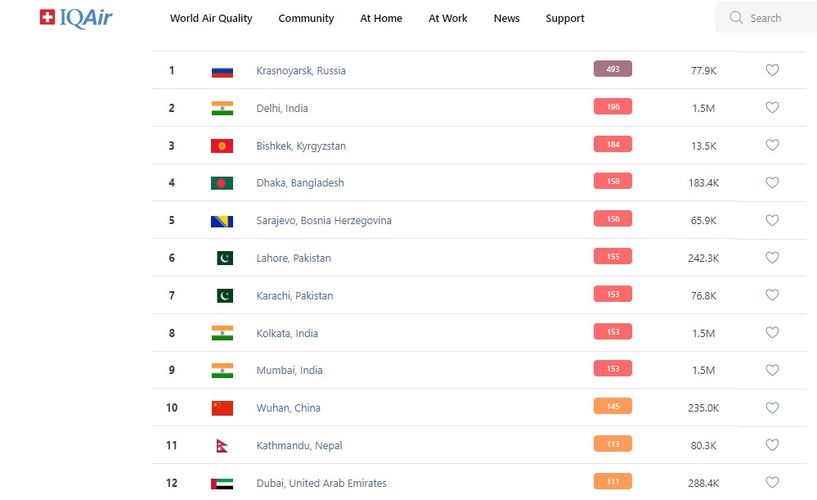This screenshot has height=500, width=817.
Task: Click the IQAir logo
Action: pos(76,18)
